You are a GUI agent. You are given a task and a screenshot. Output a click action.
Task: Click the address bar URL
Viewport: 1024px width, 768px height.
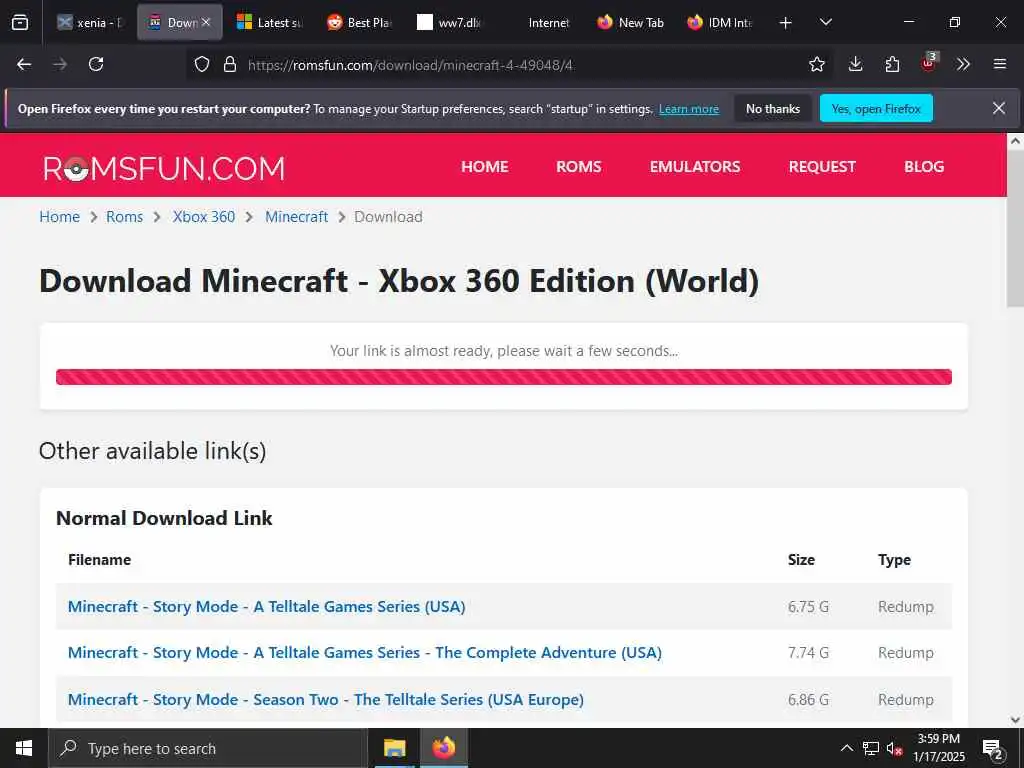tap(410, 65)
